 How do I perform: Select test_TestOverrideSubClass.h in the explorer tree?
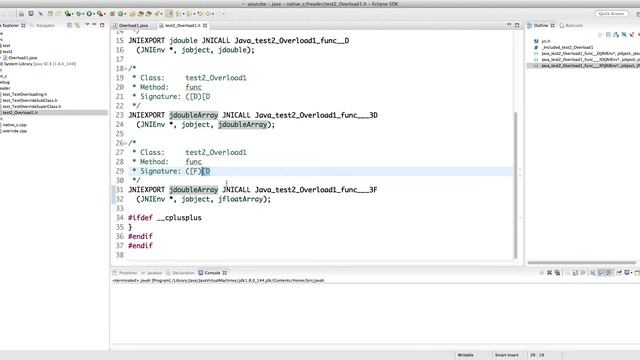[x=30, y=100]
